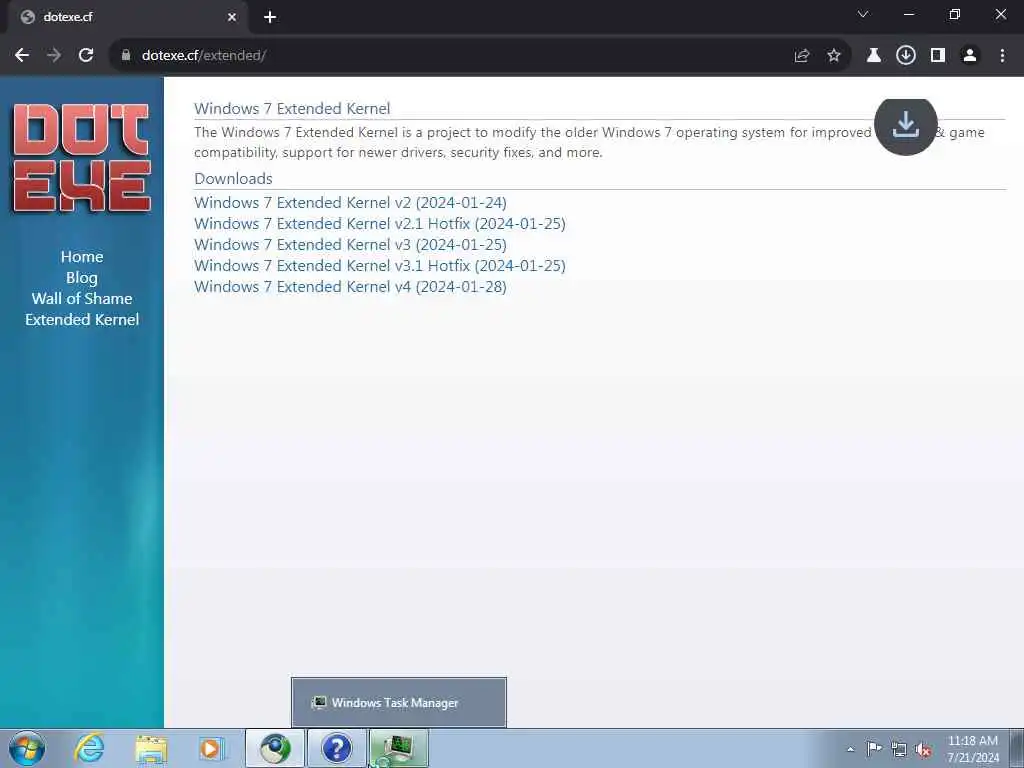The image size is (1024, 768).
Task: Download Extended Kernel v2 (2024-01-24)
Action: coord(351,202)
